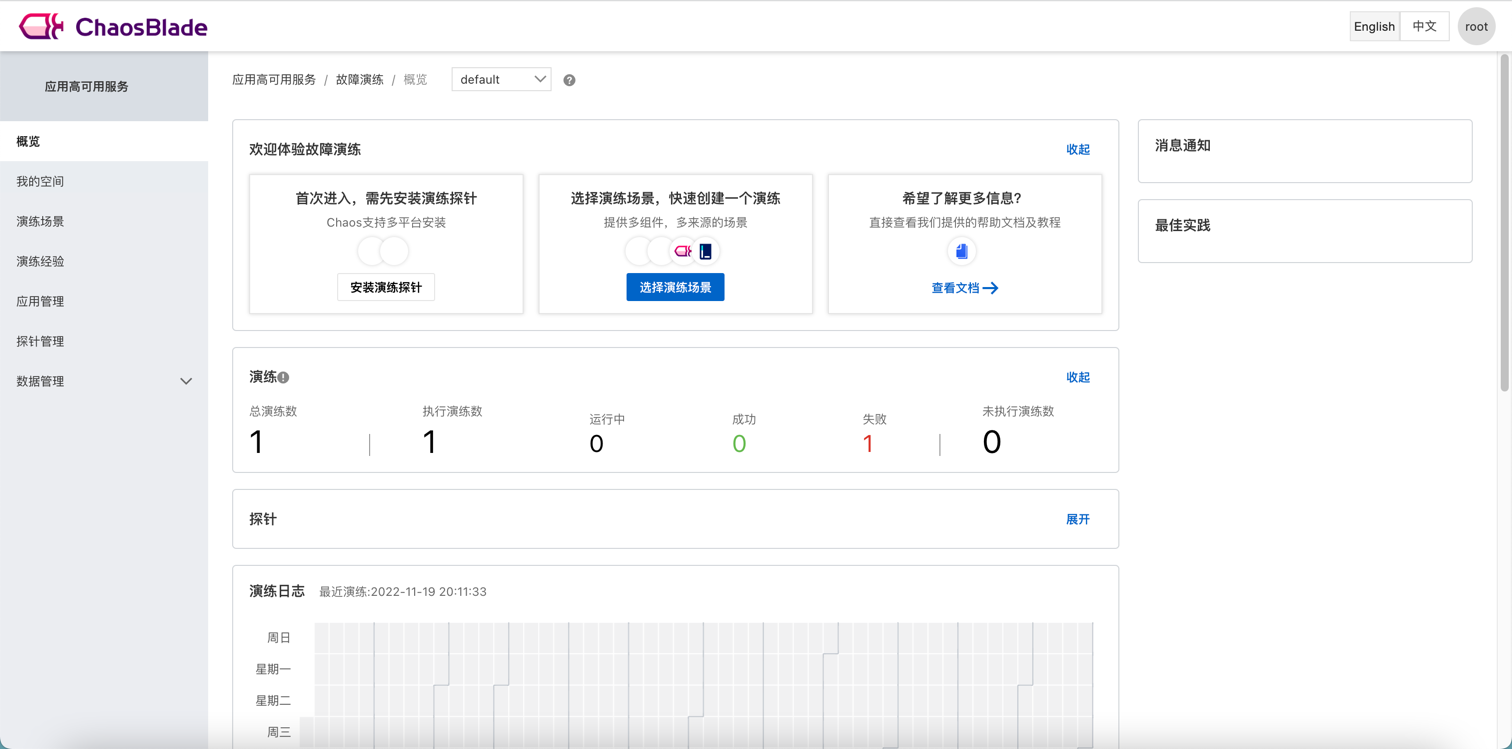Click the ChaosBlade scenario source icon
The height and width of the screenshot is (749, 1512).
click(683, 251)
